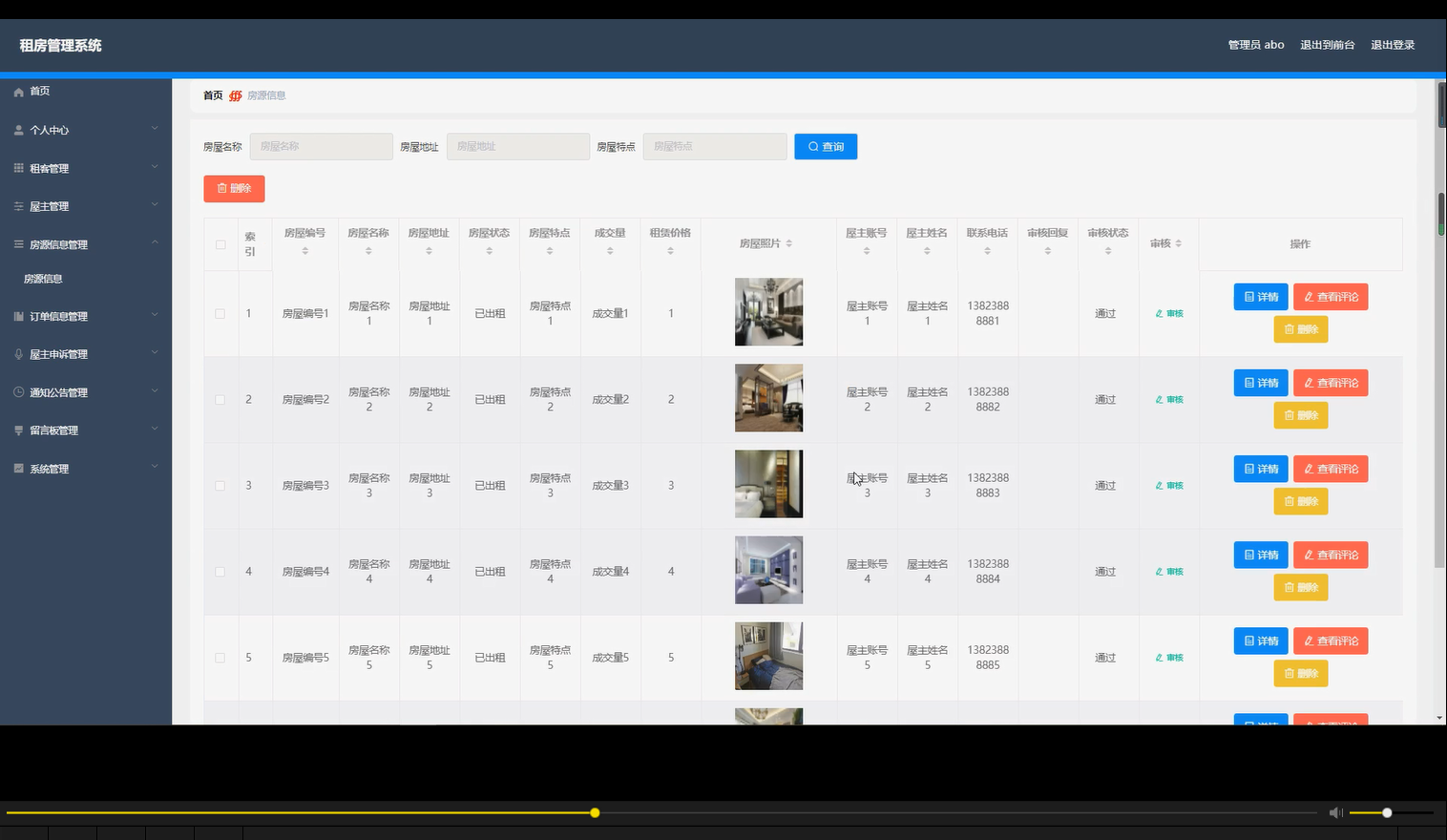Screen dimensions: 1447x840
Task: Click the house photo thumbnail in row 1
Action: pos(768,312)
